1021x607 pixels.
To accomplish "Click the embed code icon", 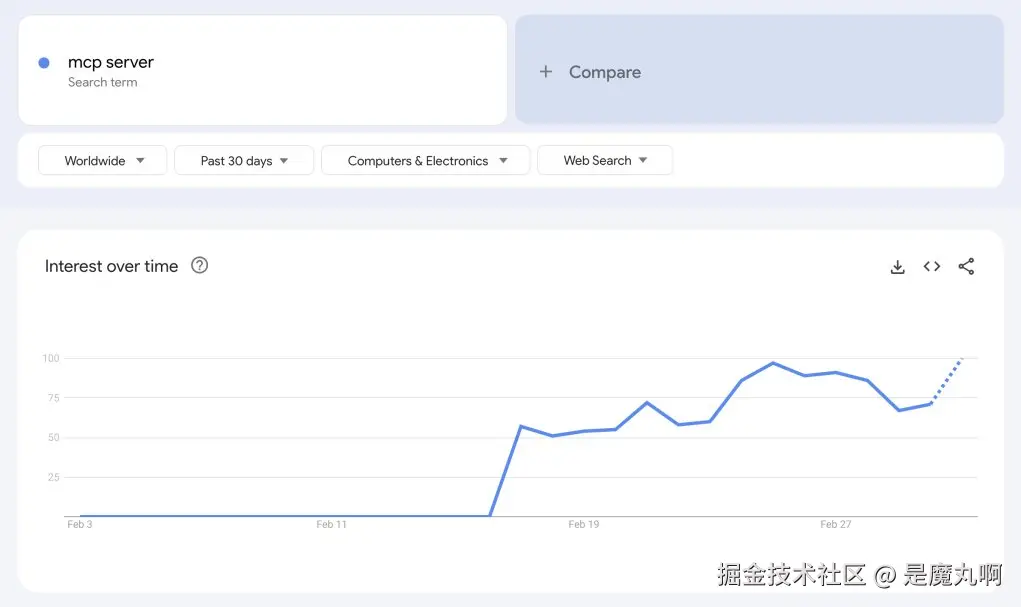I will [931, 266].
